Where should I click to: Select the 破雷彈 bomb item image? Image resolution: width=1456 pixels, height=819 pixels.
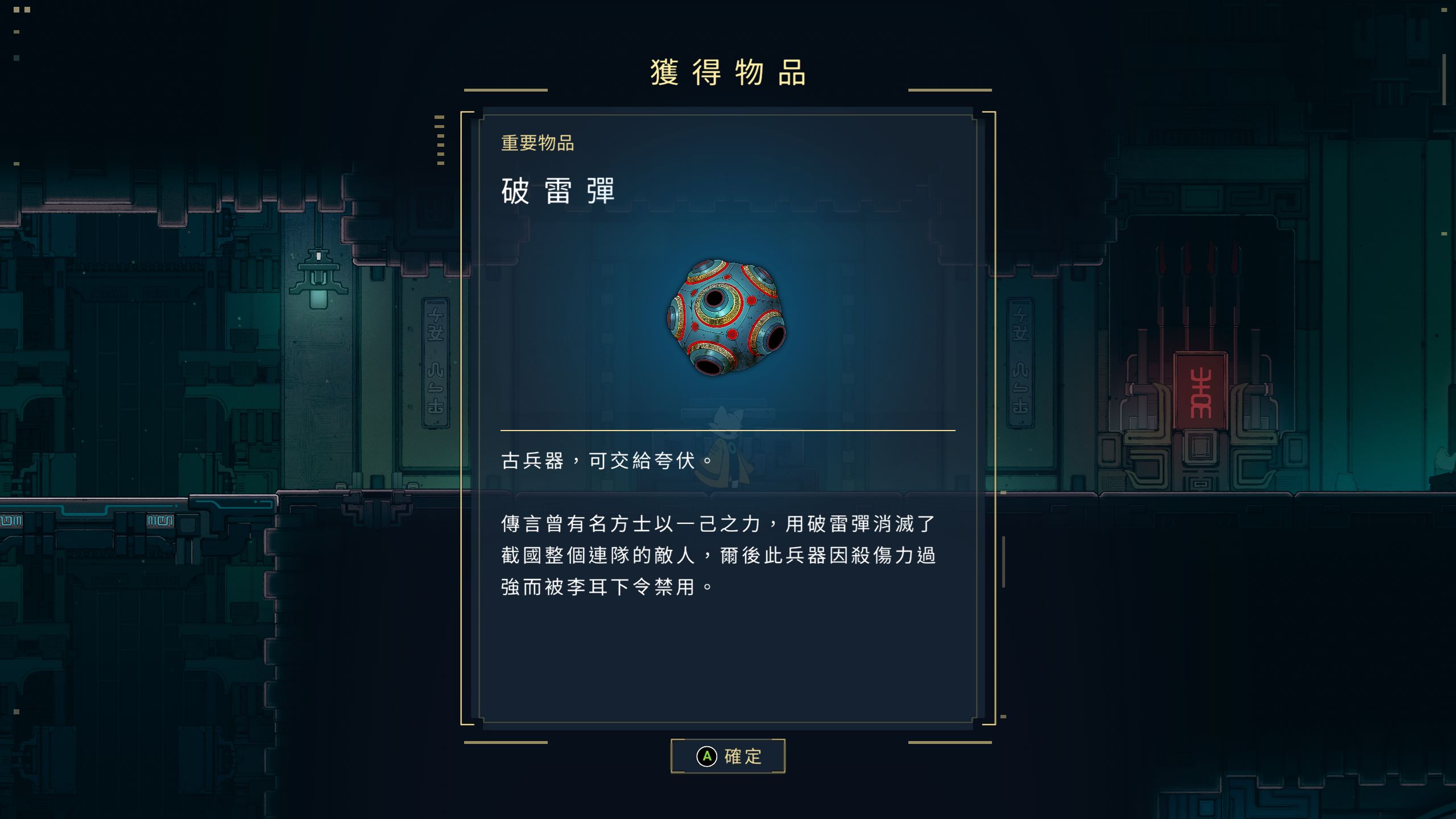[726, 317]
